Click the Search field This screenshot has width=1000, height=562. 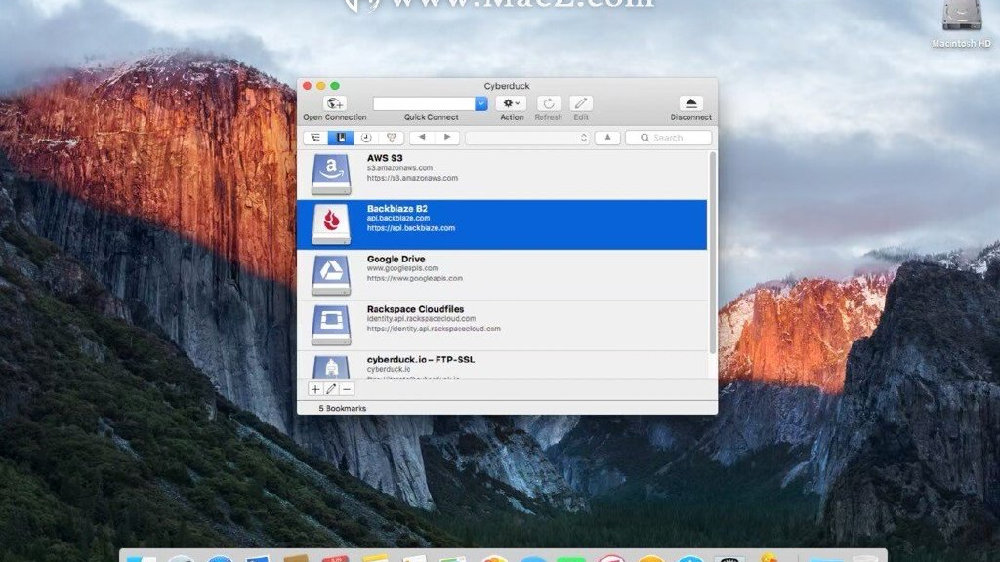[x=668, y=138]
